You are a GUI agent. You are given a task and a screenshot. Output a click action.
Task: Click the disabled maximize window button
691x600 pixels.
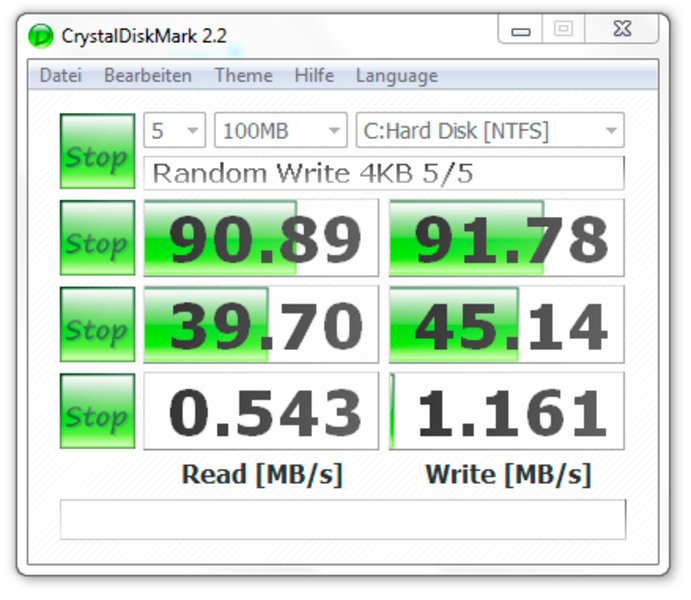pos(563,30)
